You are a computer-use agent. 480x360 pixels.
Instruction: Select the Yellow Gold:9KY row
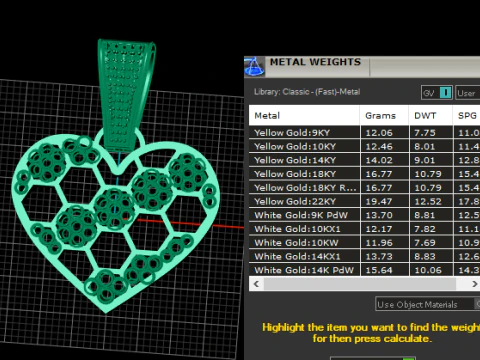point(365,132)
